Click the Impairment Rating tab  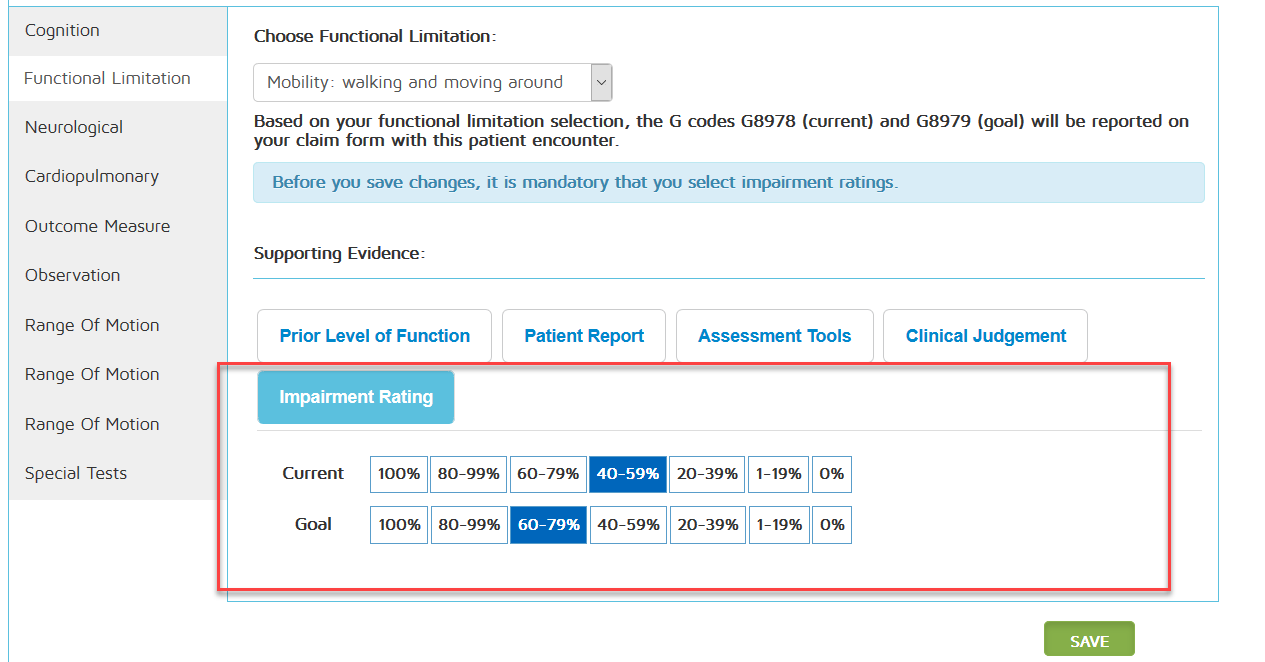click(x=356, y=397)
